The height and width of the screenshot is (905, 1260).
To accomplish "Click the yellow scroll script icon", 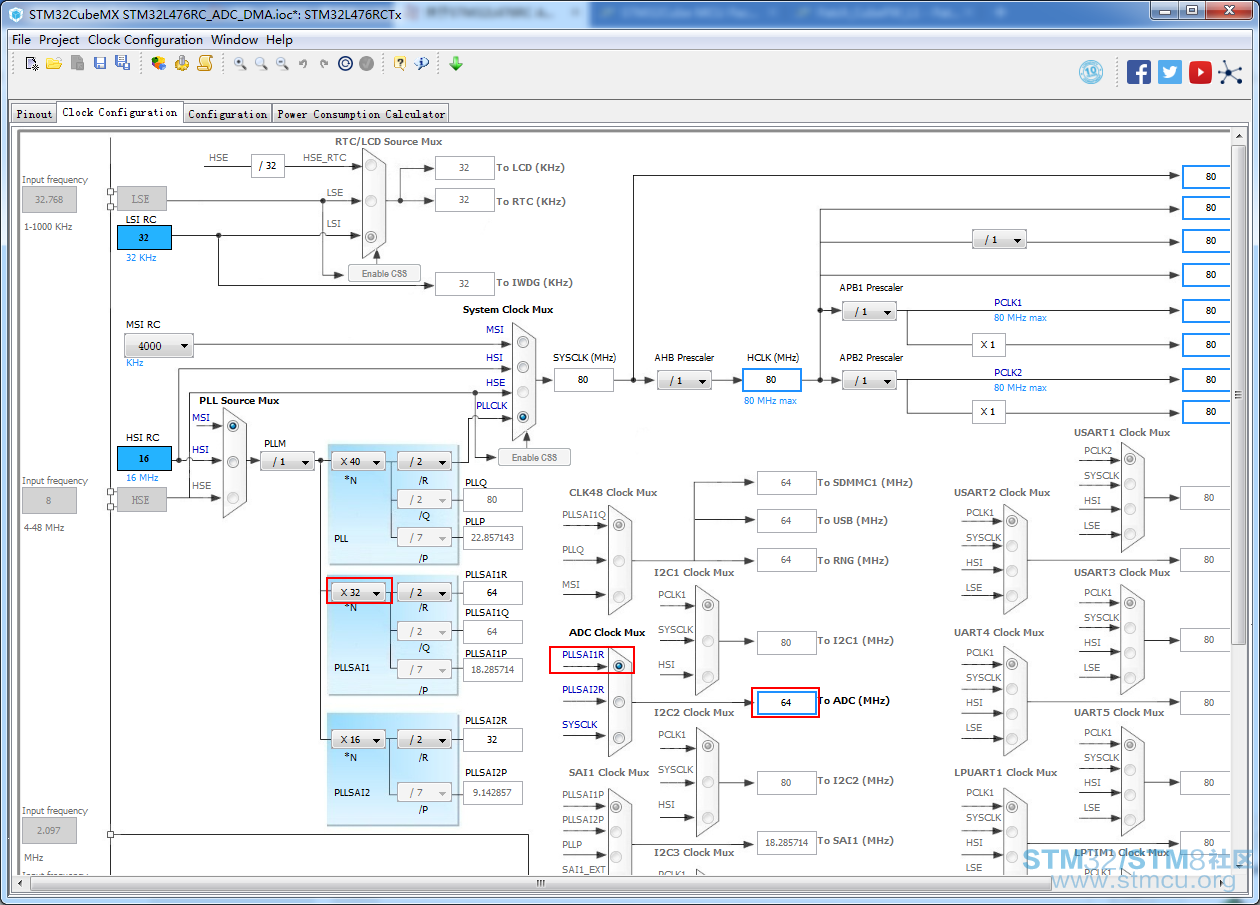I will (x=205, y=63).
